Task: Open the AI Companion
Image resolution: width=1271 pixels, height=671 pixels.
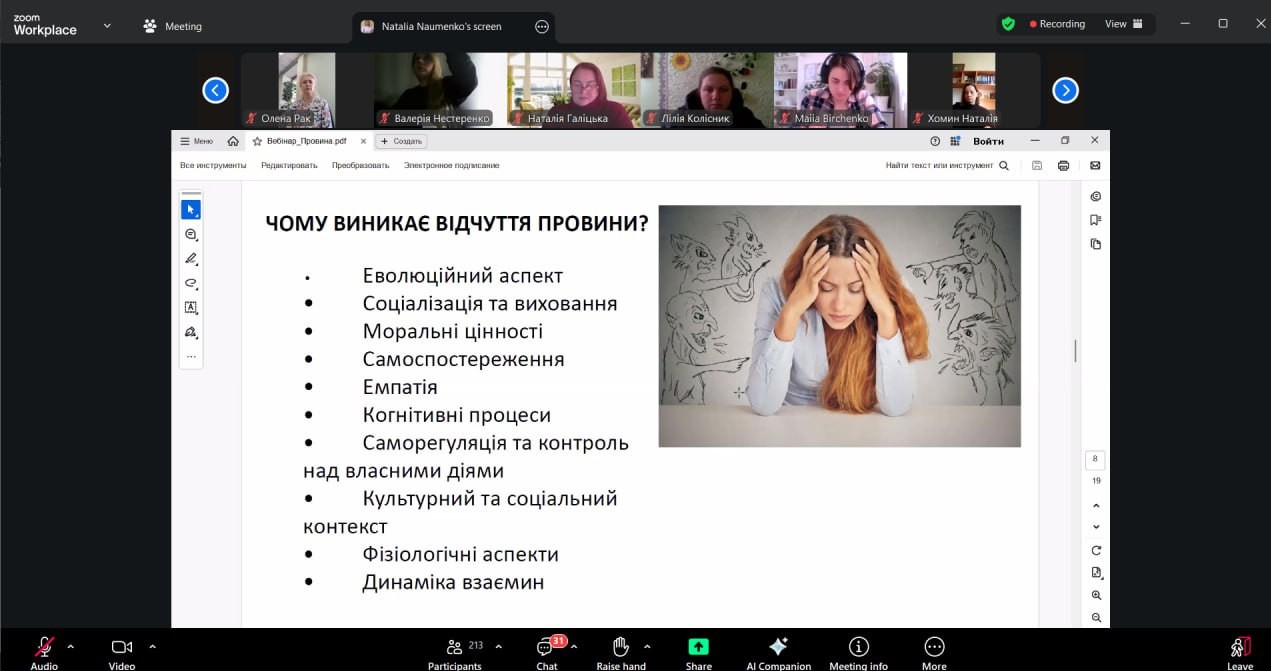Action: tap(778, 648)
